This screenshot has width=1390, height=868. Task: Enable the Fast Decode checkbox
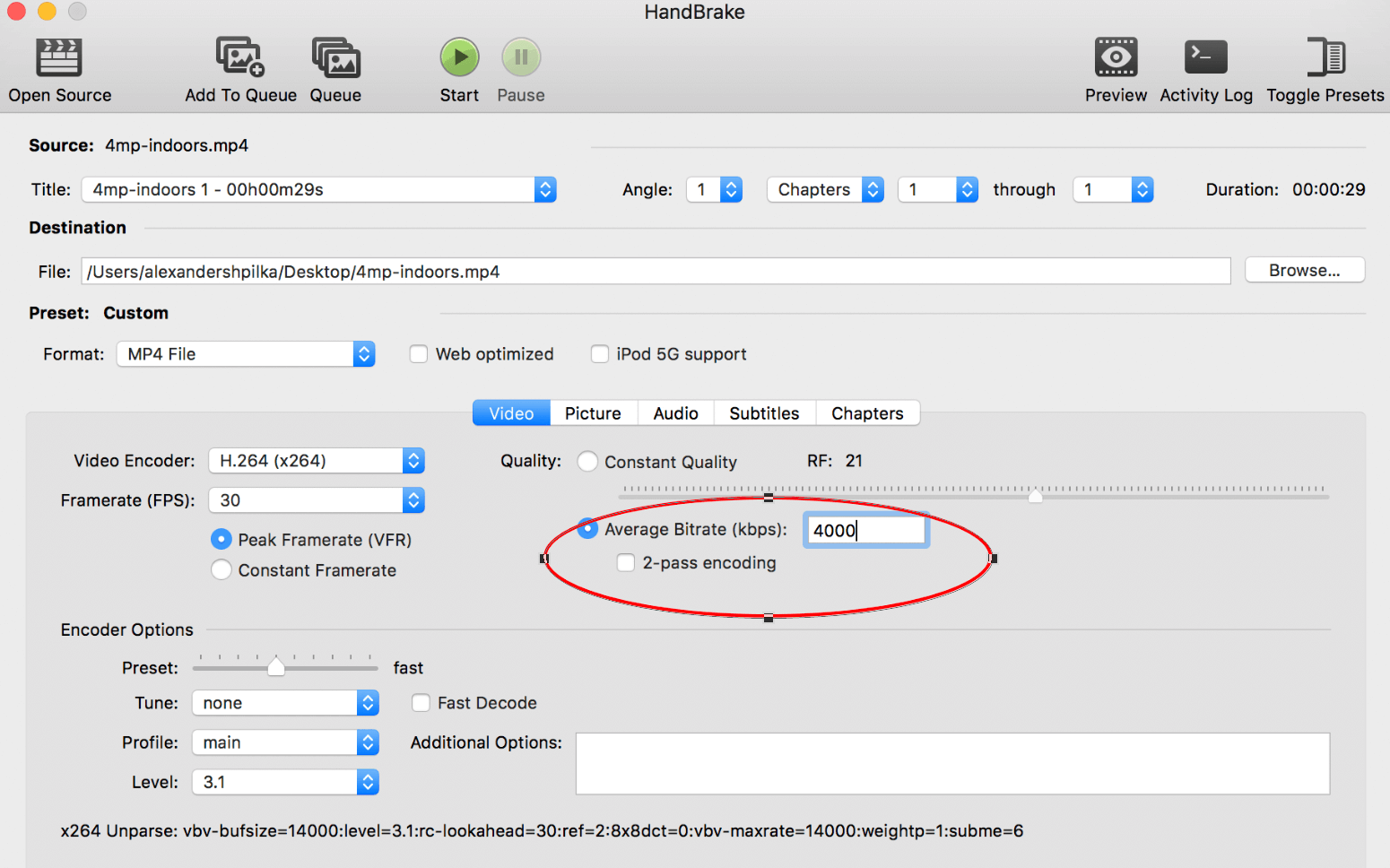coord(421,703)
